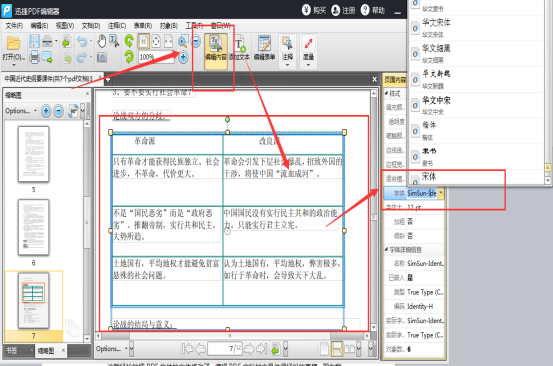Open the 注释 annotation dropdown
Viewport: 553px width, 366px height.
[287, 65]
